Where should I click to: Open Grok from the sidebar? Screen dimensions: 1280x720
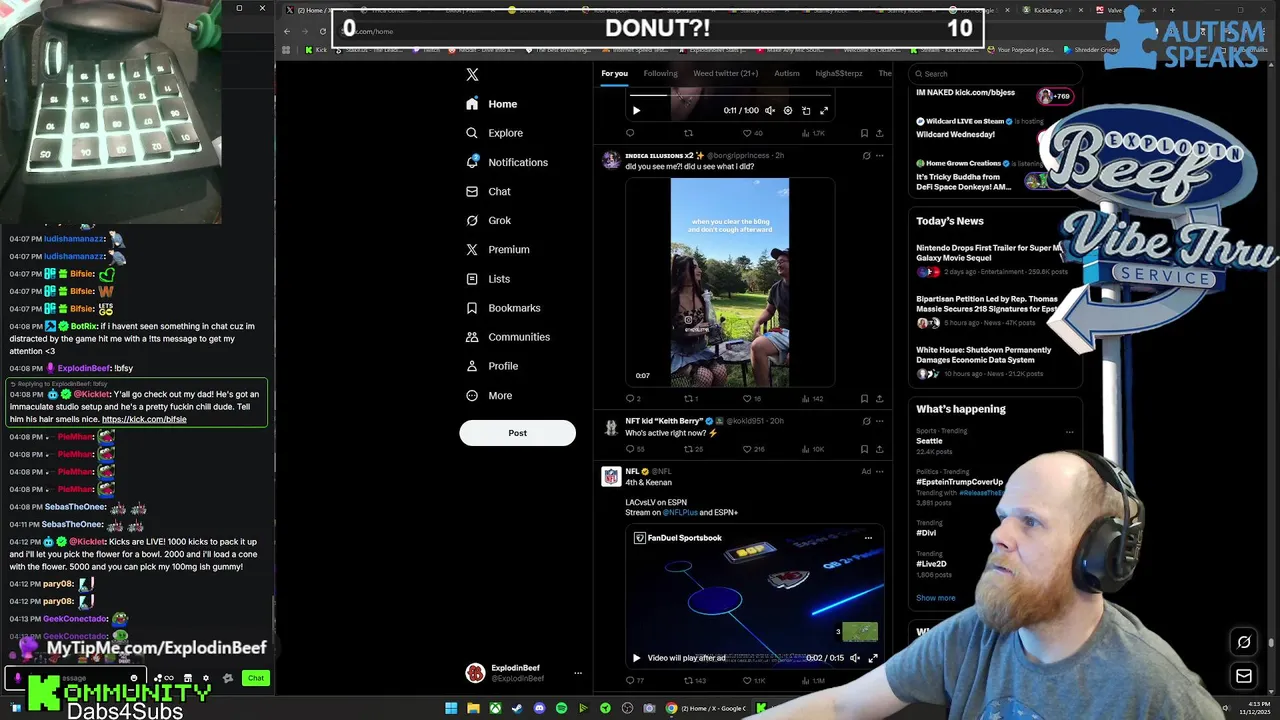click(488, 220)
